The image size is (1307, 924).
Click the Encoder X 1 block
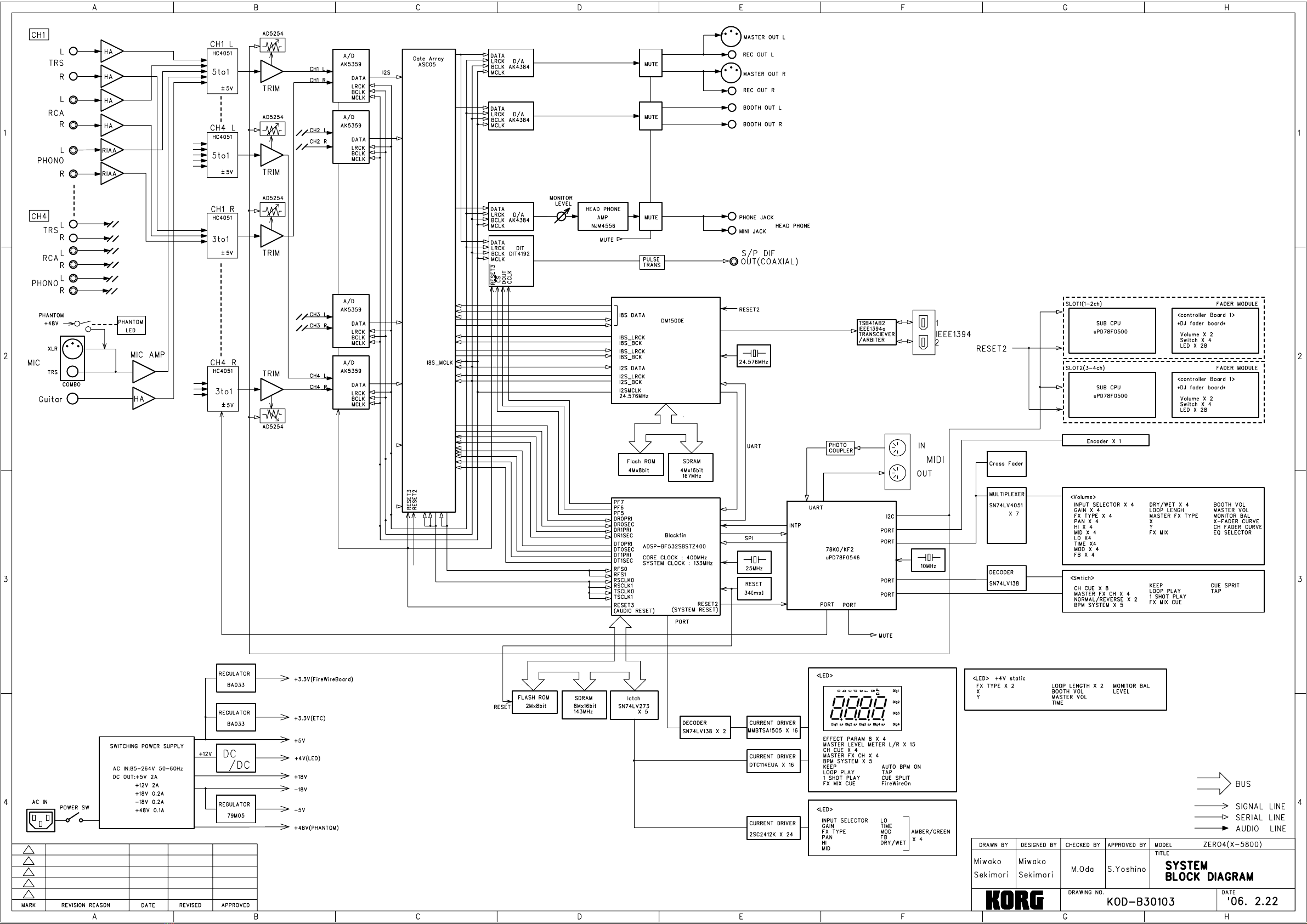click(1106, 441)
